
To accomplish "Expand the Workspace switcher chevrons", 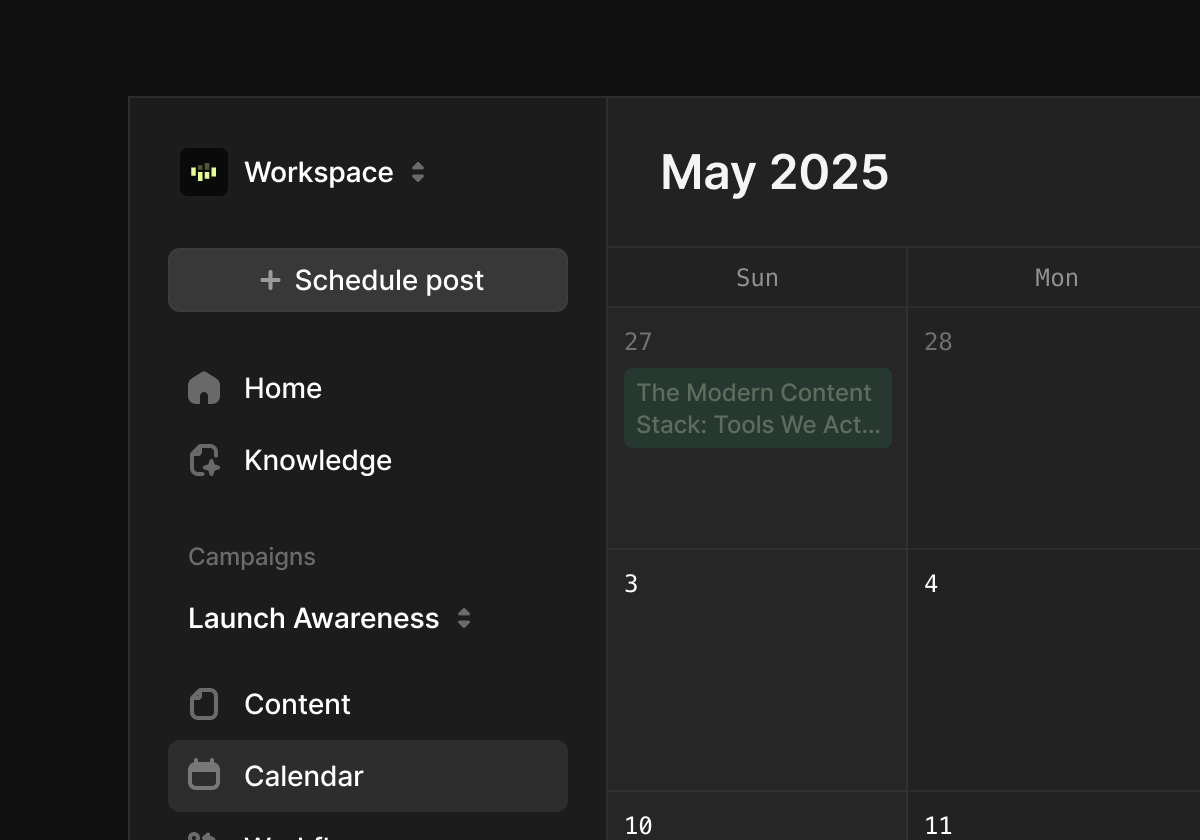I will pyautogui.click(x=418, y=172).
